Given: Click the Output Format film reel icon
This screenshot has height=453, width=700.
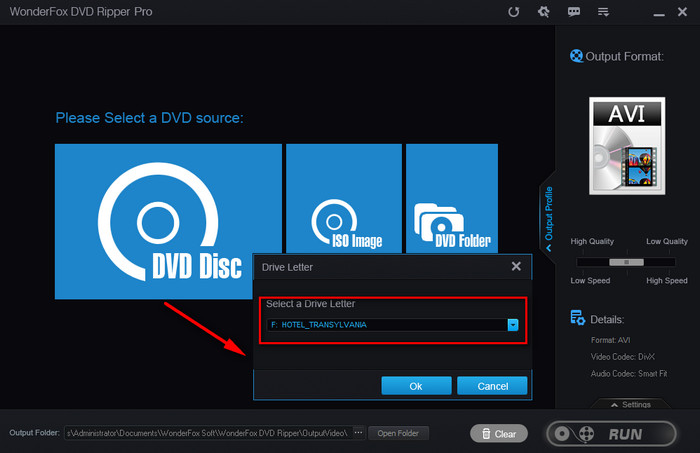Looking at the screenshot, I should tap(576, 56).
